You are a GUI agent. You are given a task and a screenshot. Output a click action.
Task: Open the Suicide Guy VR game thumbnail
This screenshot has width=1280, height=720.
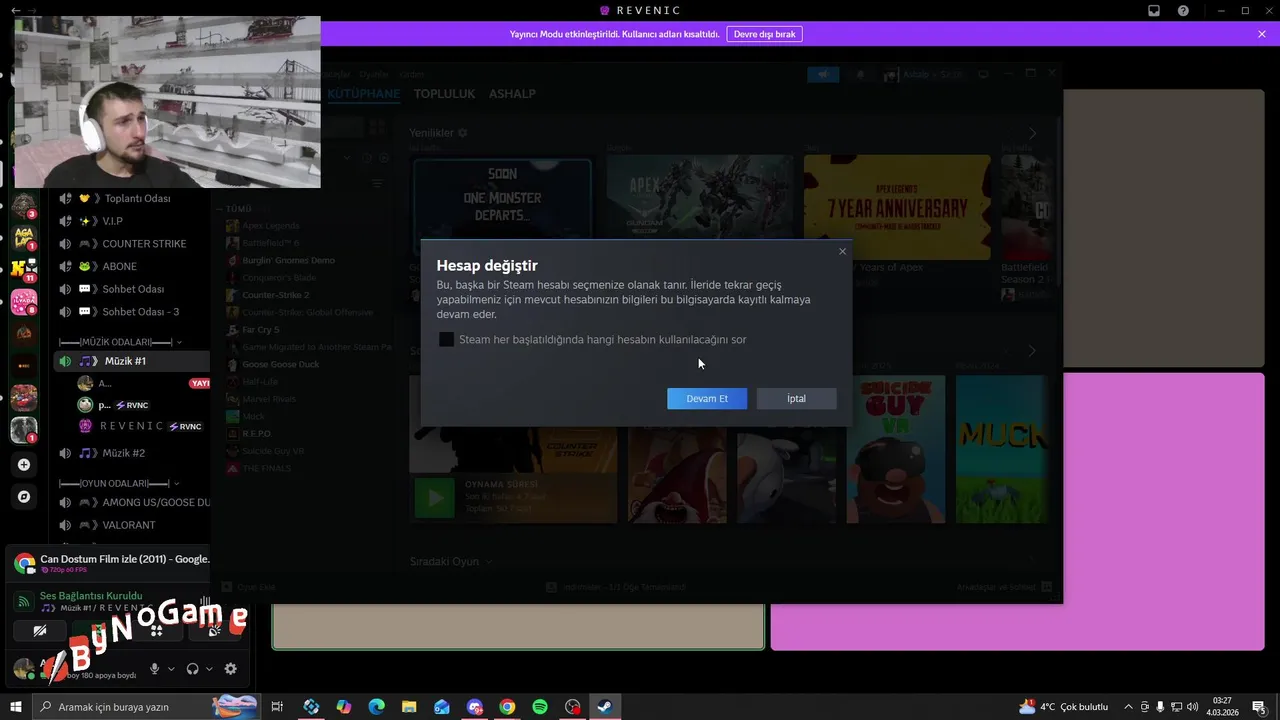pos(895,449)
